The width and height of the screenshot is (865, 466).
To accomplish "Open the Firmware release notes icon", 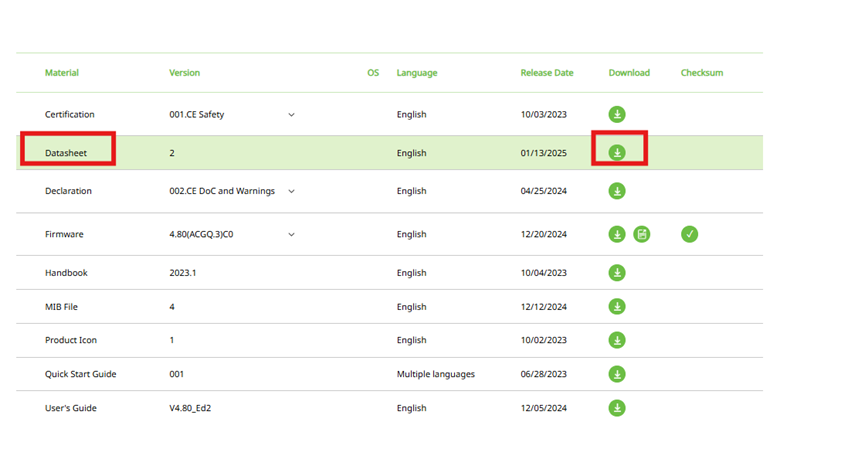I will (642, 234).
